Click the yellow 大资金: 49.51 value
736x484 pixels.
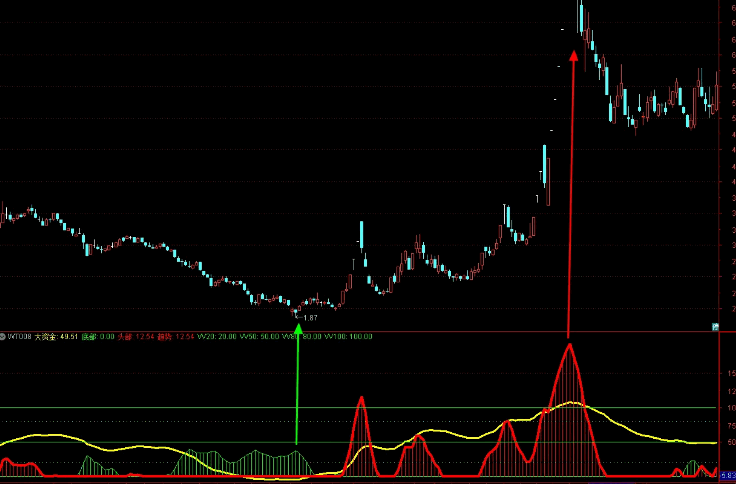56,337
